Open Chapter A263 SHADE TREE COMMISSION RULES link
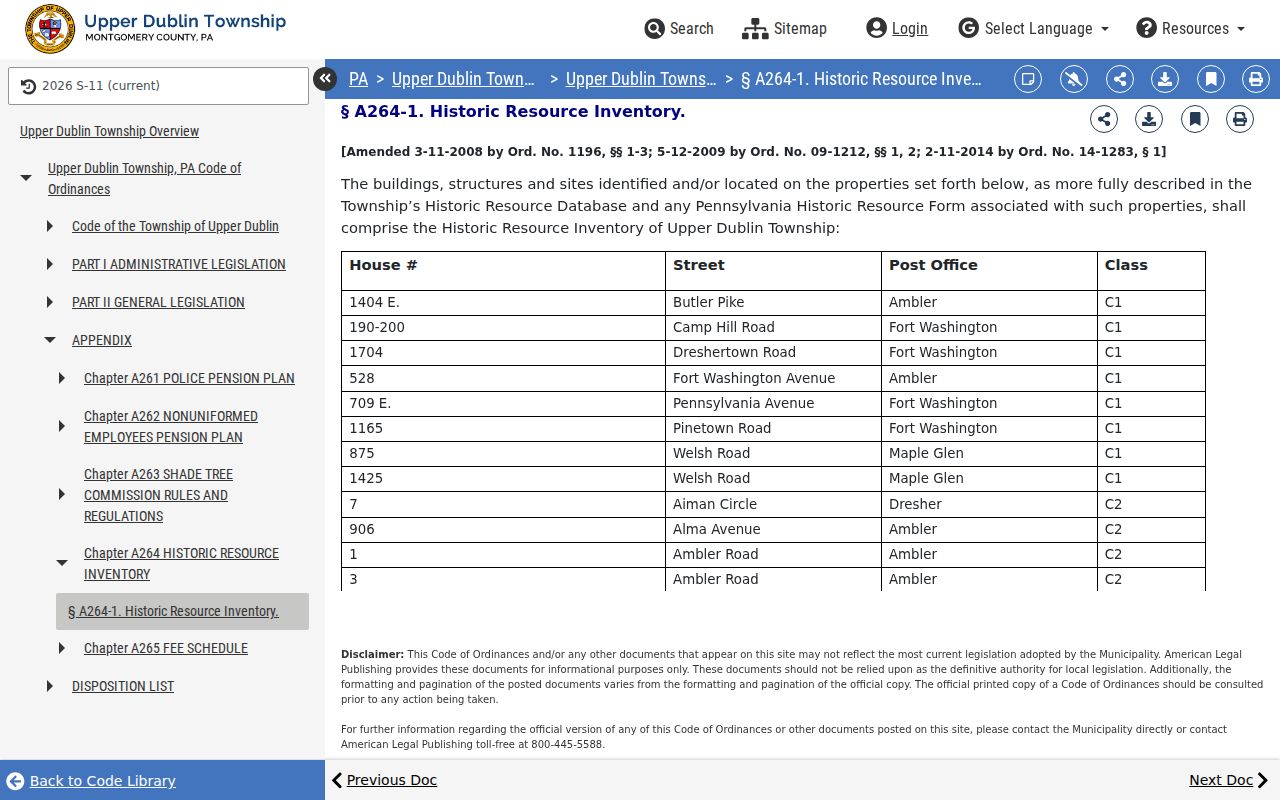 pos(158,495)
